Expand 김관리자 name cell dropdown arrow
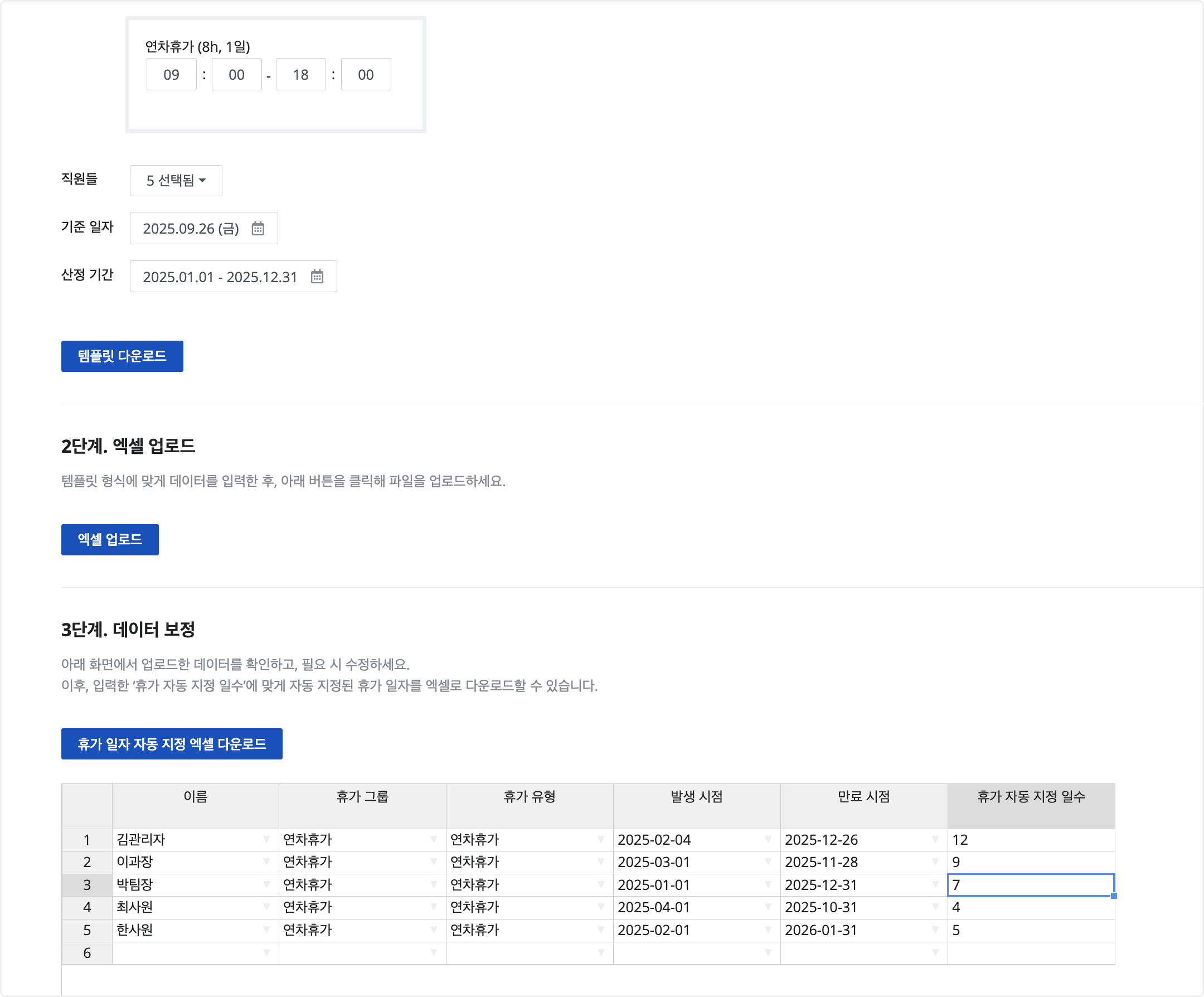 click(x=266, y=839)
